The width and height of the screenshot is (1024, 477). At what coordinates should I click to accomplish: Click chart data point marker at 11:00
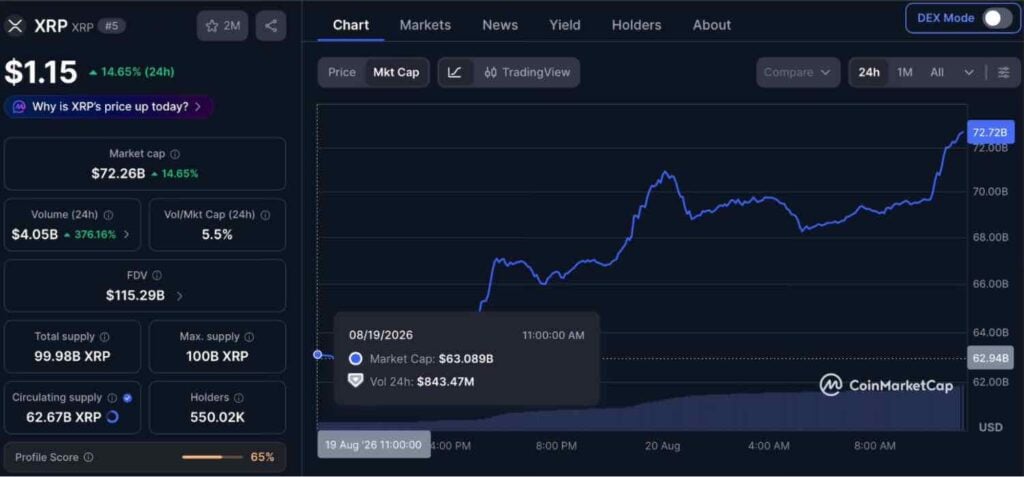317,354
